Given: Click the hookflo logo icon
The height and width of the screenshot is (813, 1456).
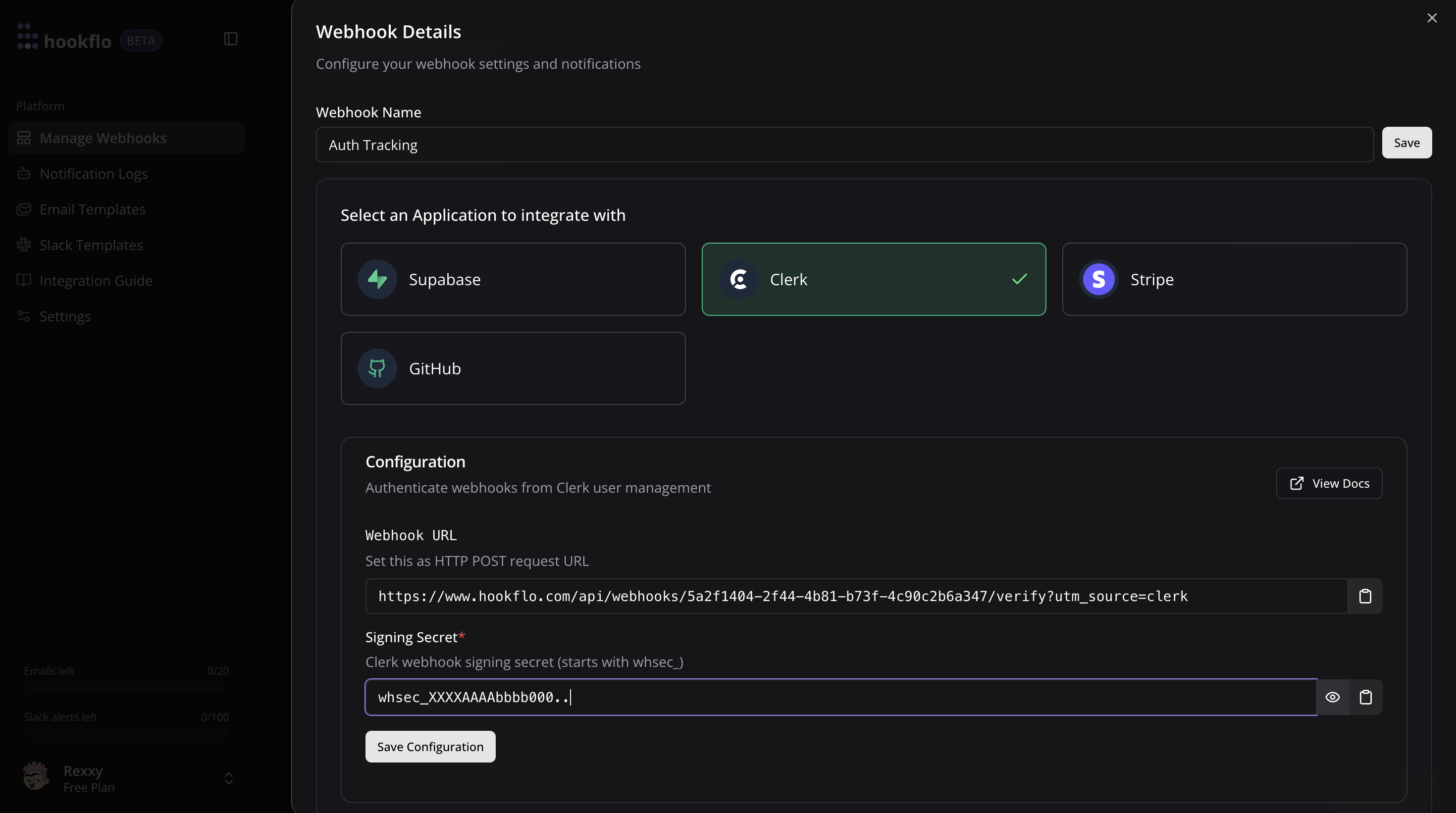Looking at the screenshot, I should pyautogui.click(x=27, y=37).
